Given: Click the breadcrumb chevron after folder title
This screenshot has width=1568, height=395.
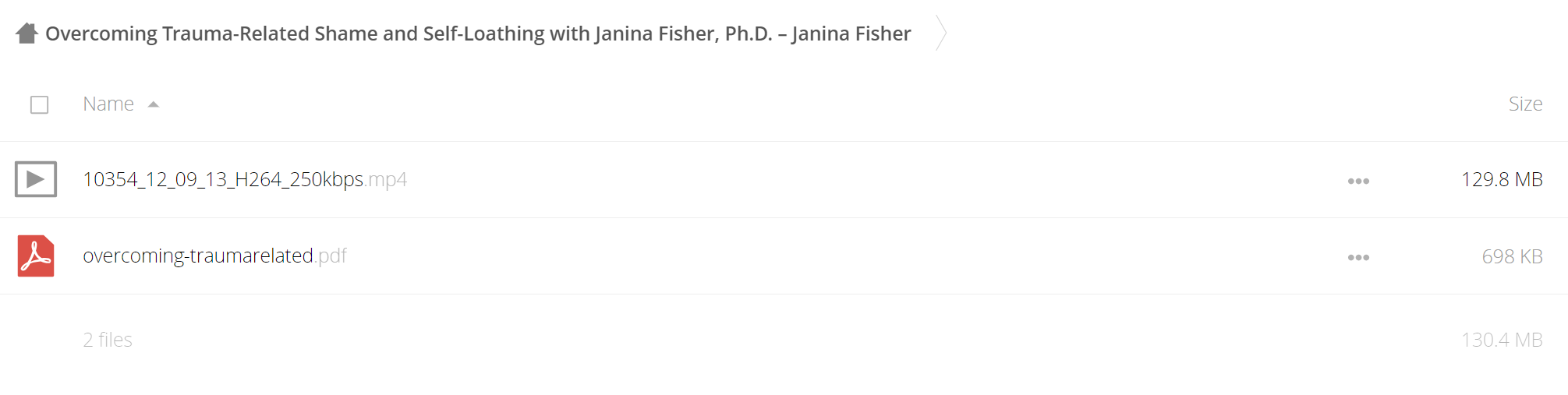Looking at the screenshot, I should [x=941, y=34].
